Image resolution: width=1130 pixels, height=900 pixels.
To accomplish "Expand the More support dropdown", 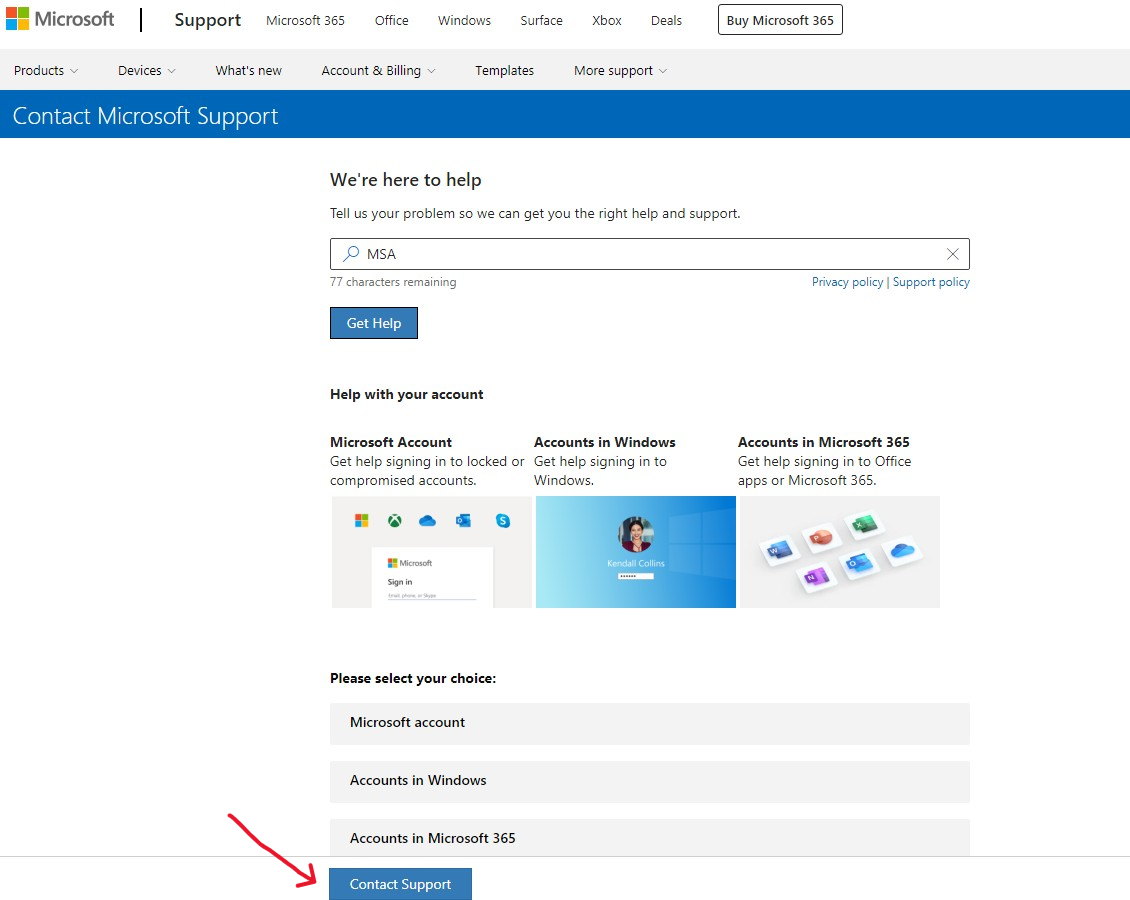I will tap(619, 70).
